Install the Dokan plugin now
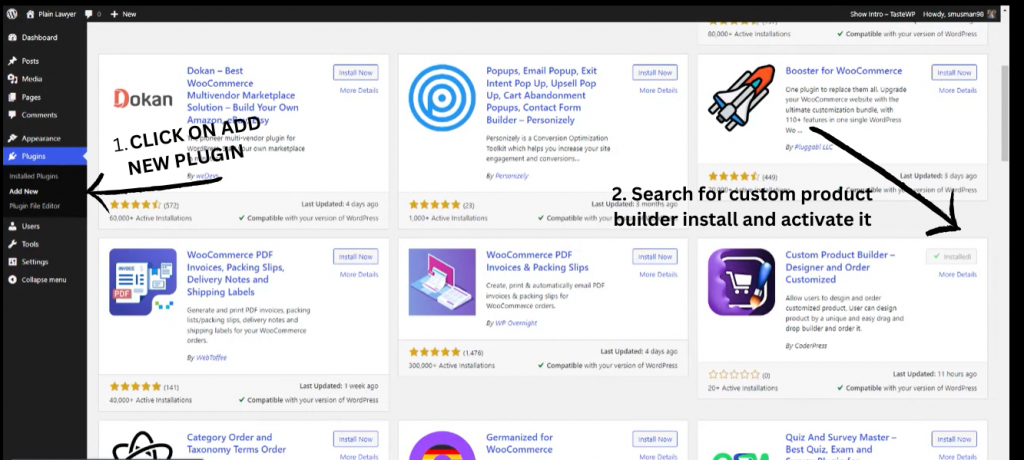The height and width of the screenshot is (460, 1024). pyautogui.click(x=355, y=72)
